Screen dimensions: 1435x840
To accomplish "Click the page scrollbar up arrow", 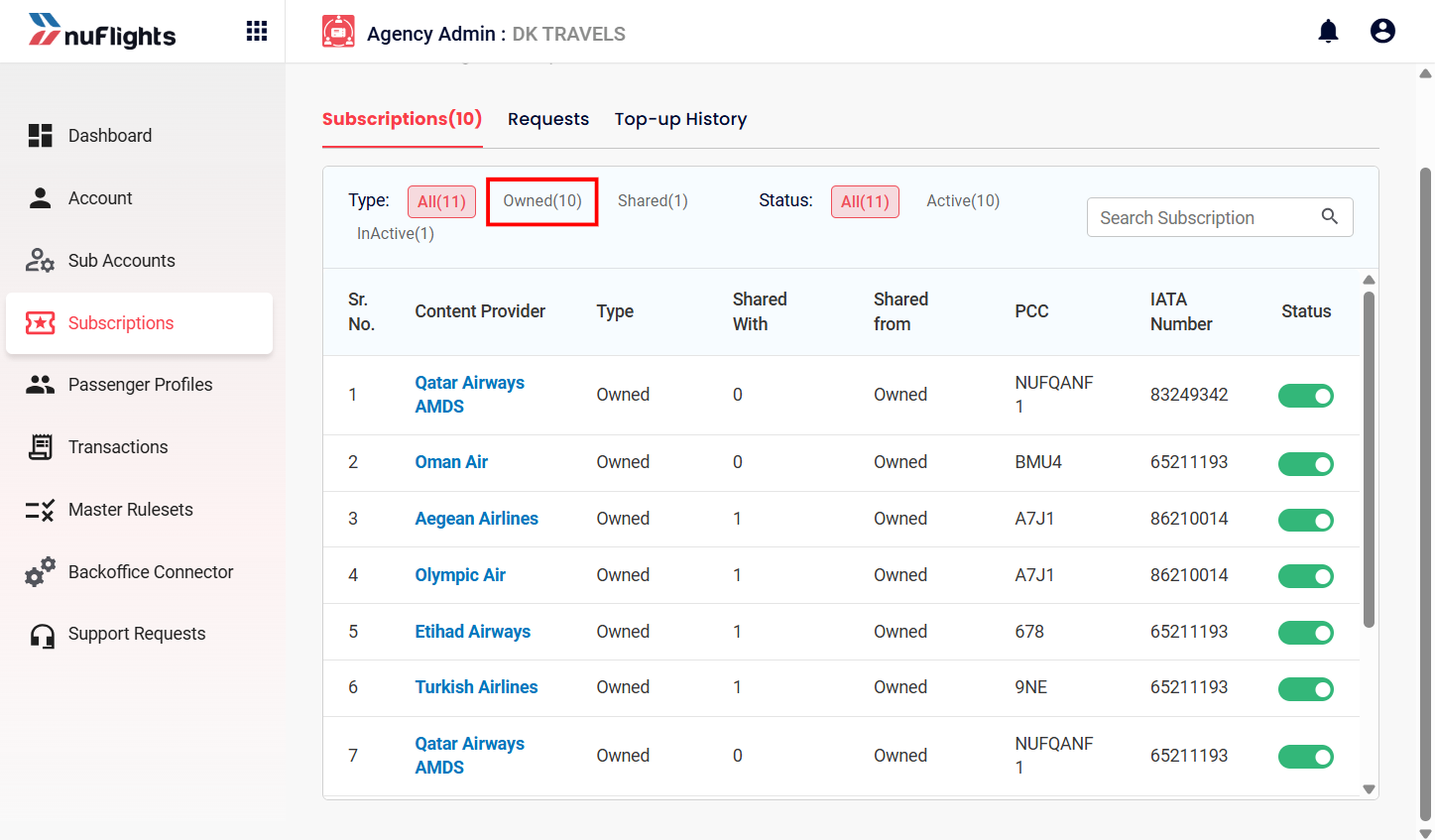I will (1426, 73).
